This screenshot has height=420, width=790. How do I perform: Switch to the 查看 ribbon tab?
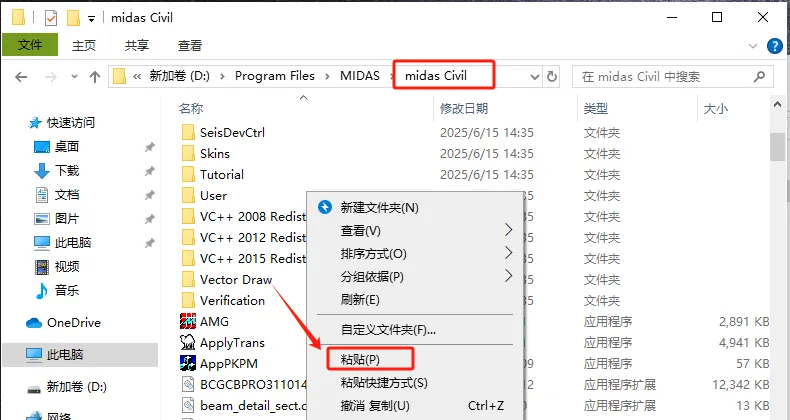click(189, 45)
